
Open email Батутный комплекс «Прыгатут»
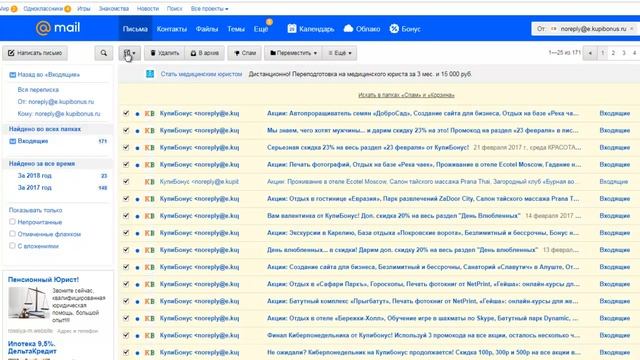pos(422,301)
